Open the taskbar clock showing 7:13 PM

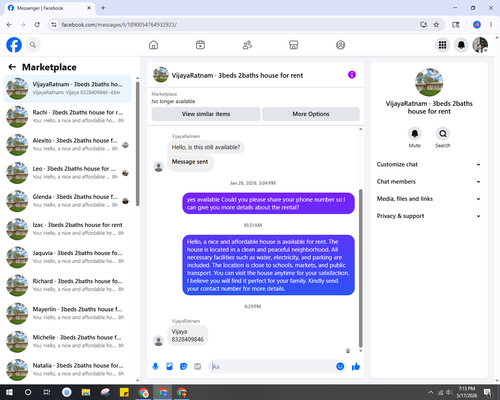point(466,392)
